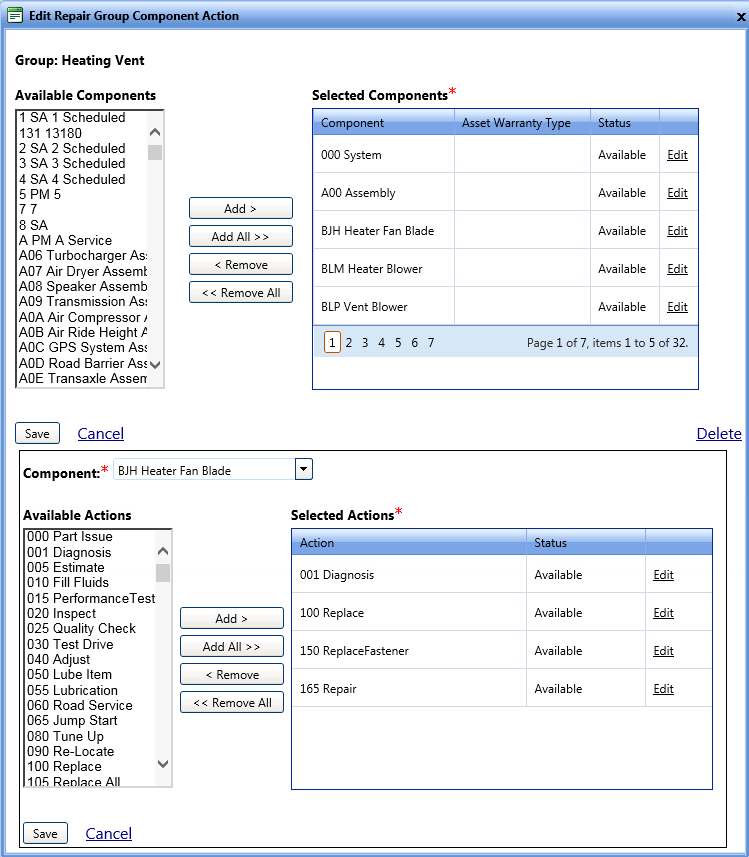Select 'A0C GPS System Ass' list item

(83, 348)
